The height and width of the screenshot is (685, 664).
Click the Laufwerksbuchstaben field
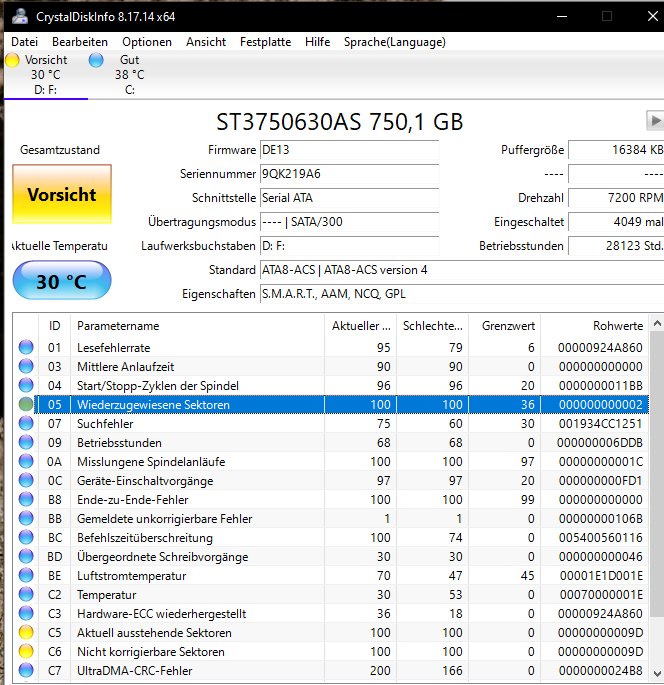(x=349, y=246)
